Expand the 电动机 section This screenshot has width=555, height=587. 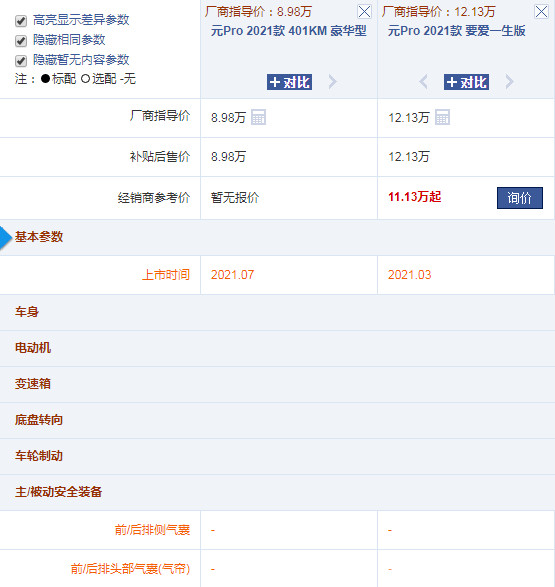[277, 348]
